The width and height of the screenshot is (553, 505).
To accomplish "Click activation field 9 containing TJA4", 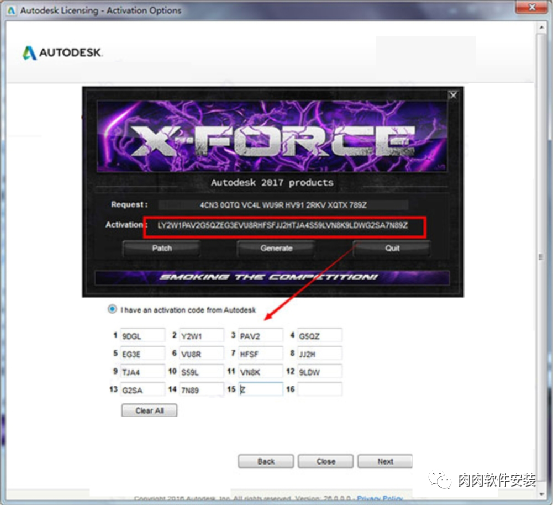I will point(142,371).
